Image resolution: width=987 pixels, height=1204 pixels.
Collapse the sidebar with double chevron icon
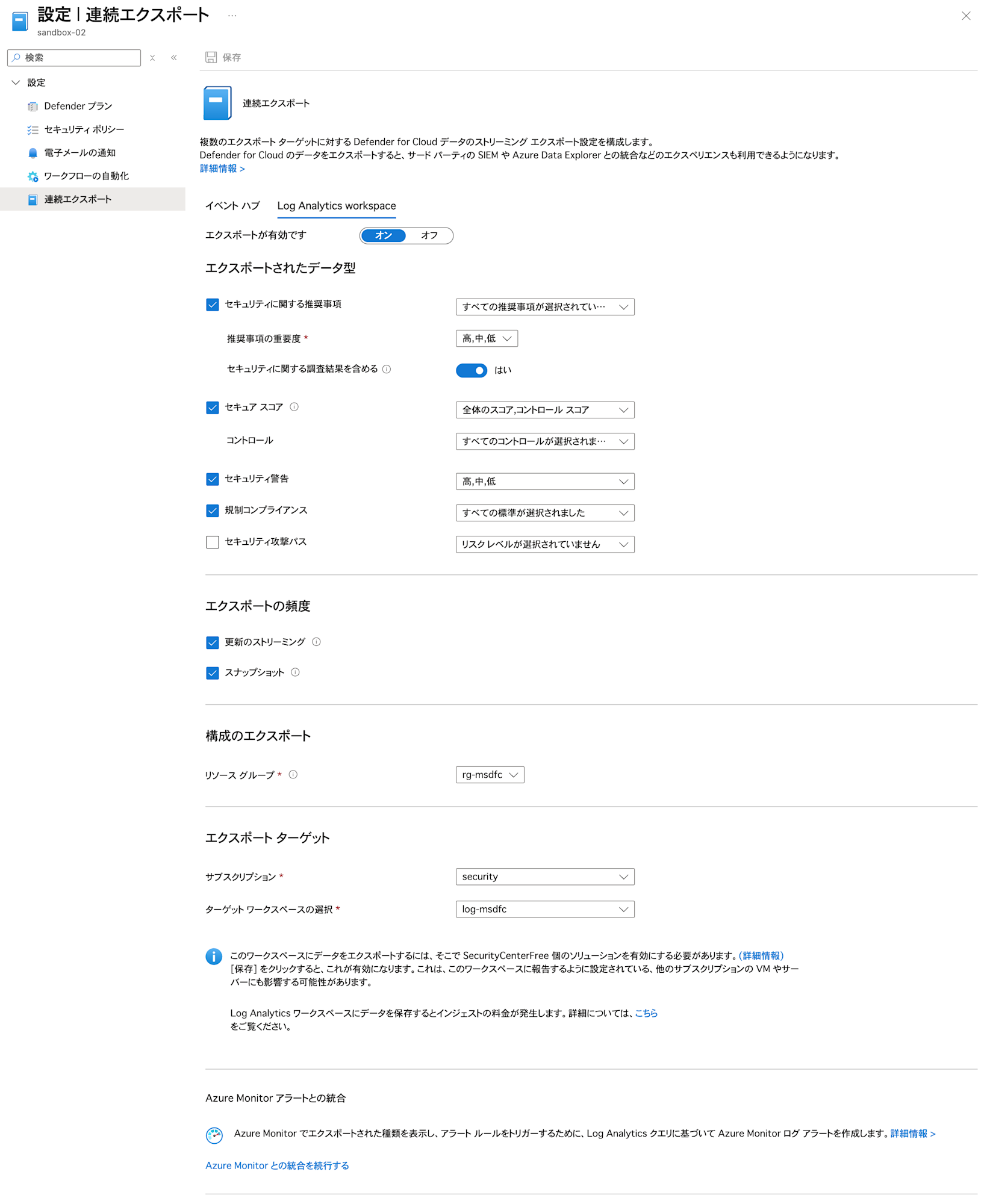[174, 58]
